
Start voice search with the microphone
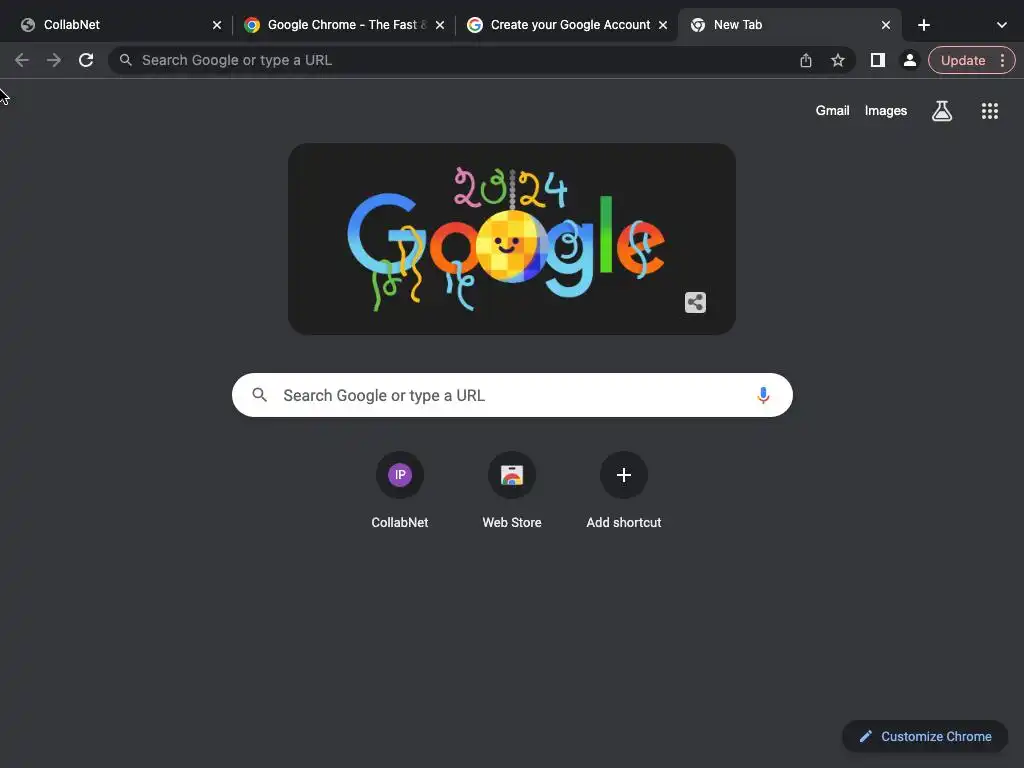click(x=763, y=395)
